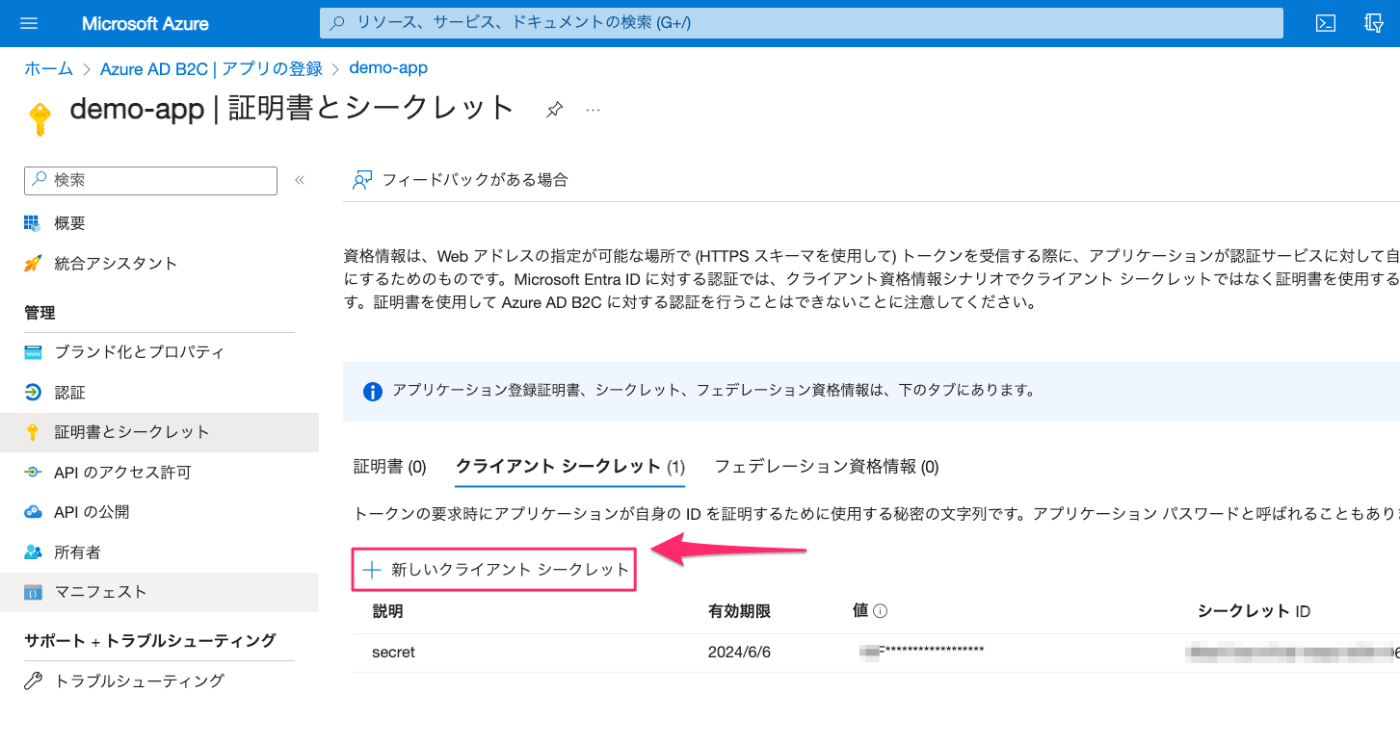Click the Expose an API cloud icon

(x=33, y=512)
